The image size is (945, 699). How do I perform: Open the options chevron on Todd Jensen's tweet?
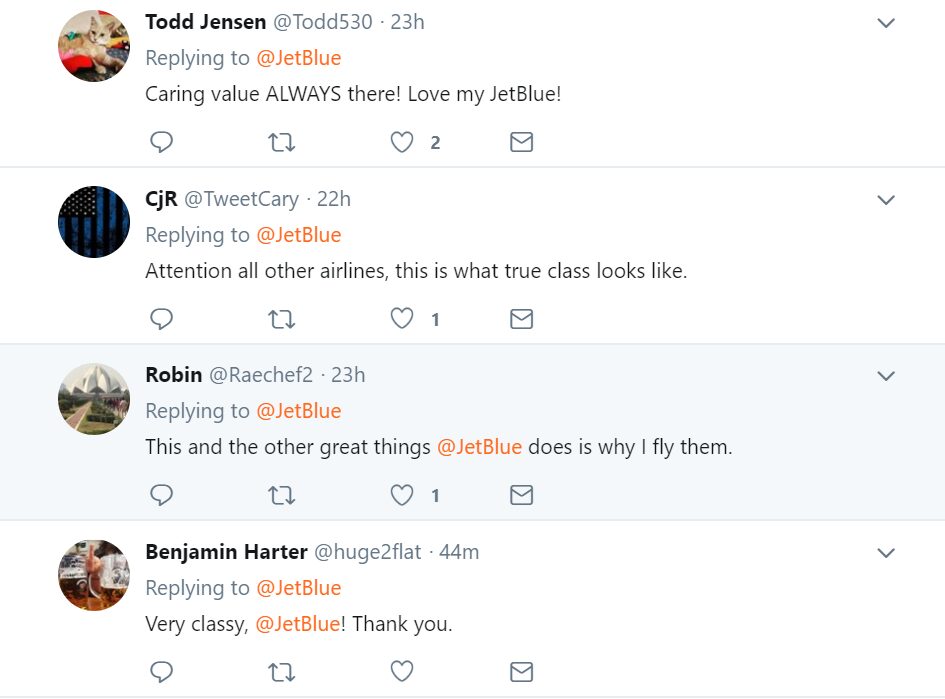[x=886, y=22]
